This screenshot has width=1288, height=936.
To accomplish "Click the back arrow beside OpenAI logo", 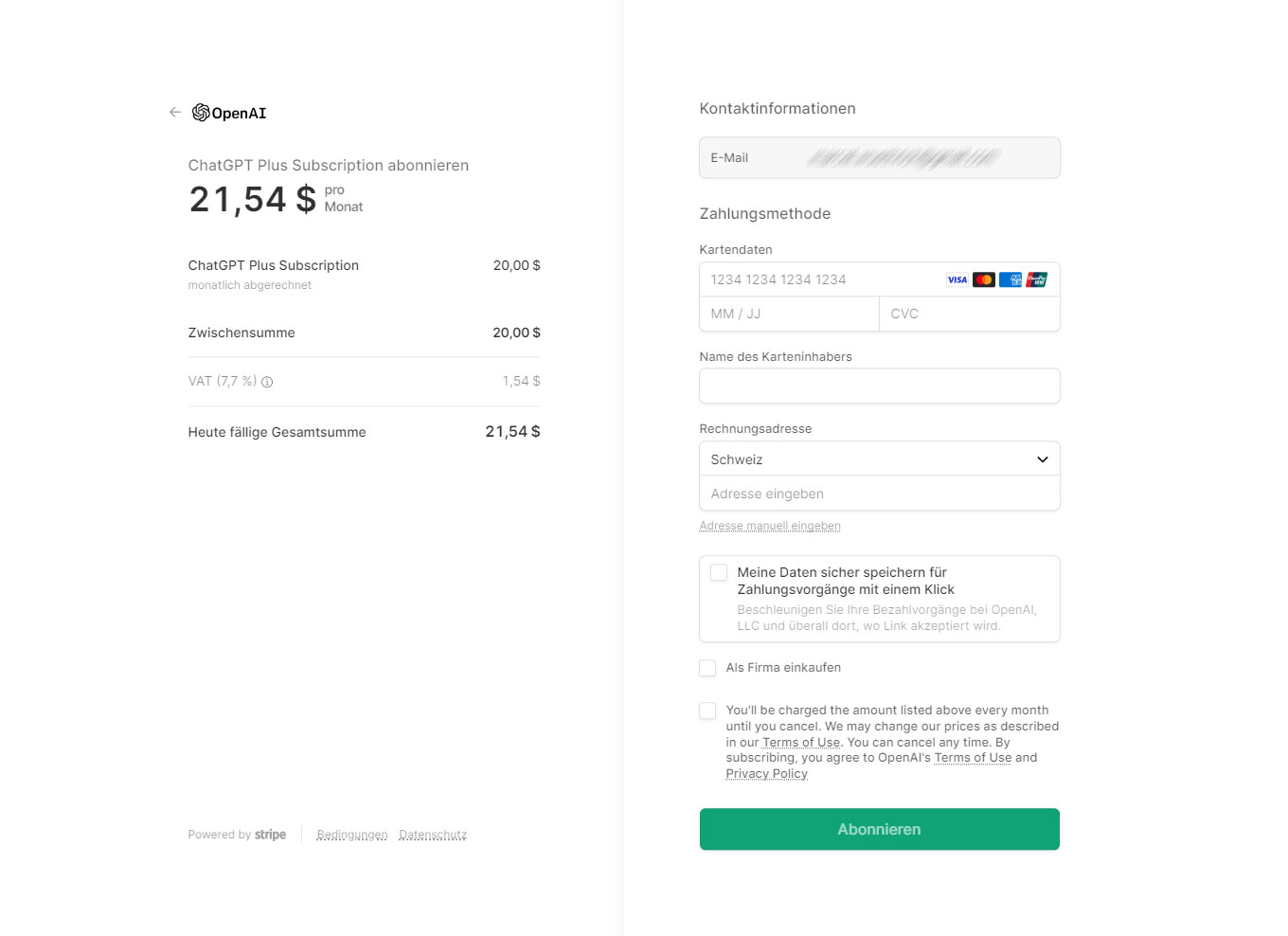I will (174, 112).
